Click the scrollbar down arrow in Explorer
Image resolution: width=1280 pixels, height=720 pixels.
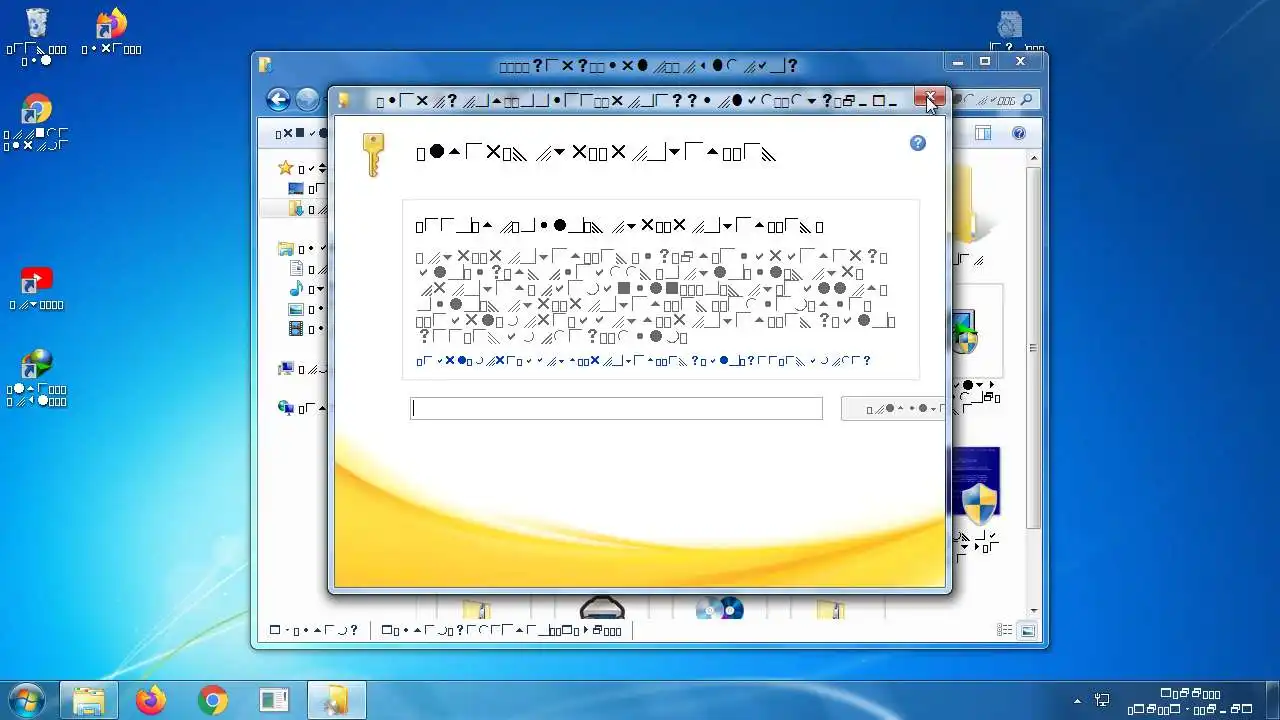click(x=1033, y=610)
